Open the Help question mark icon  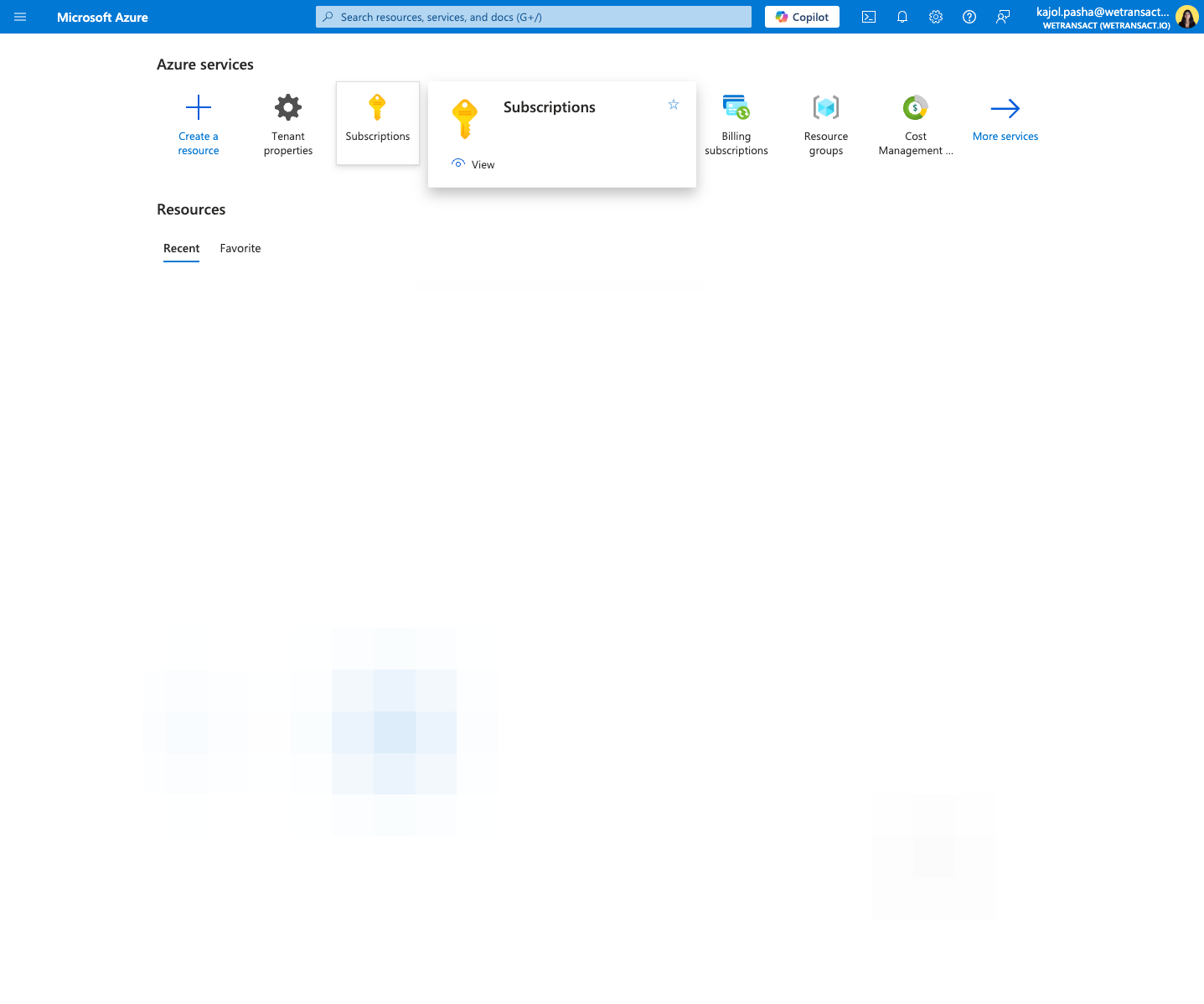(x=969, y=17)
